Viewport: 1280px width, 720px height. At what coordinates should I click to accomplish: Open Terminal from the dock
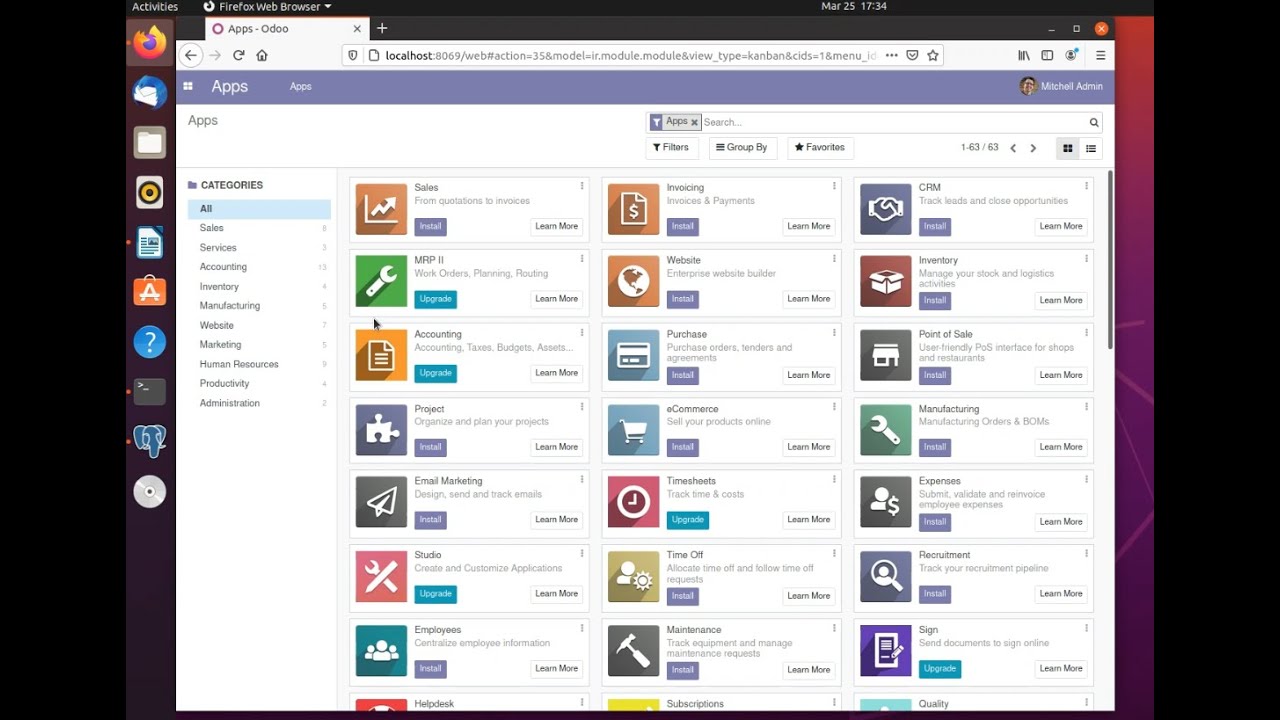pyautogui.click(x=150, y=391)
